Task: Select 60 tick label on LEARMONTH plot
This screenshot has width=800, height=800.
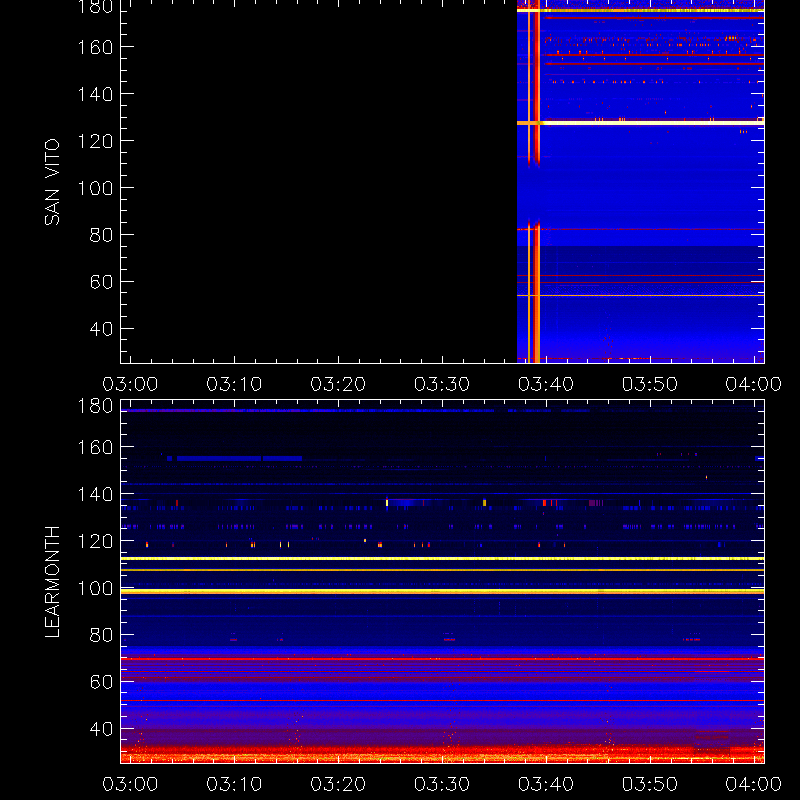Action: tap(101, 682)
